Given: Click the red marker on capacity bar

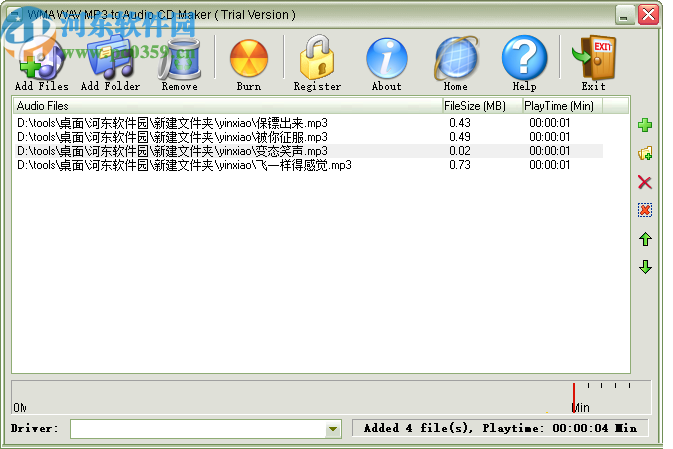Looking at the screenshot, I should click(573, 397).
